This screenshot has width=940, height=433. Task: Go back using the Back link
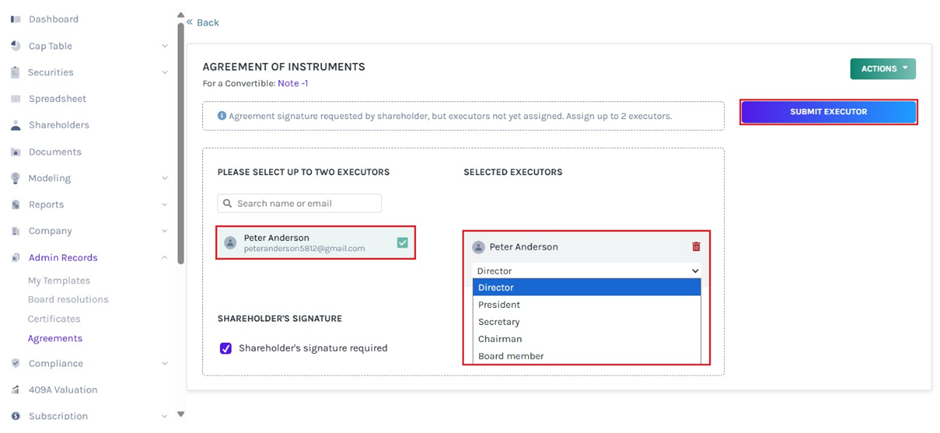(x=203, y=22)
